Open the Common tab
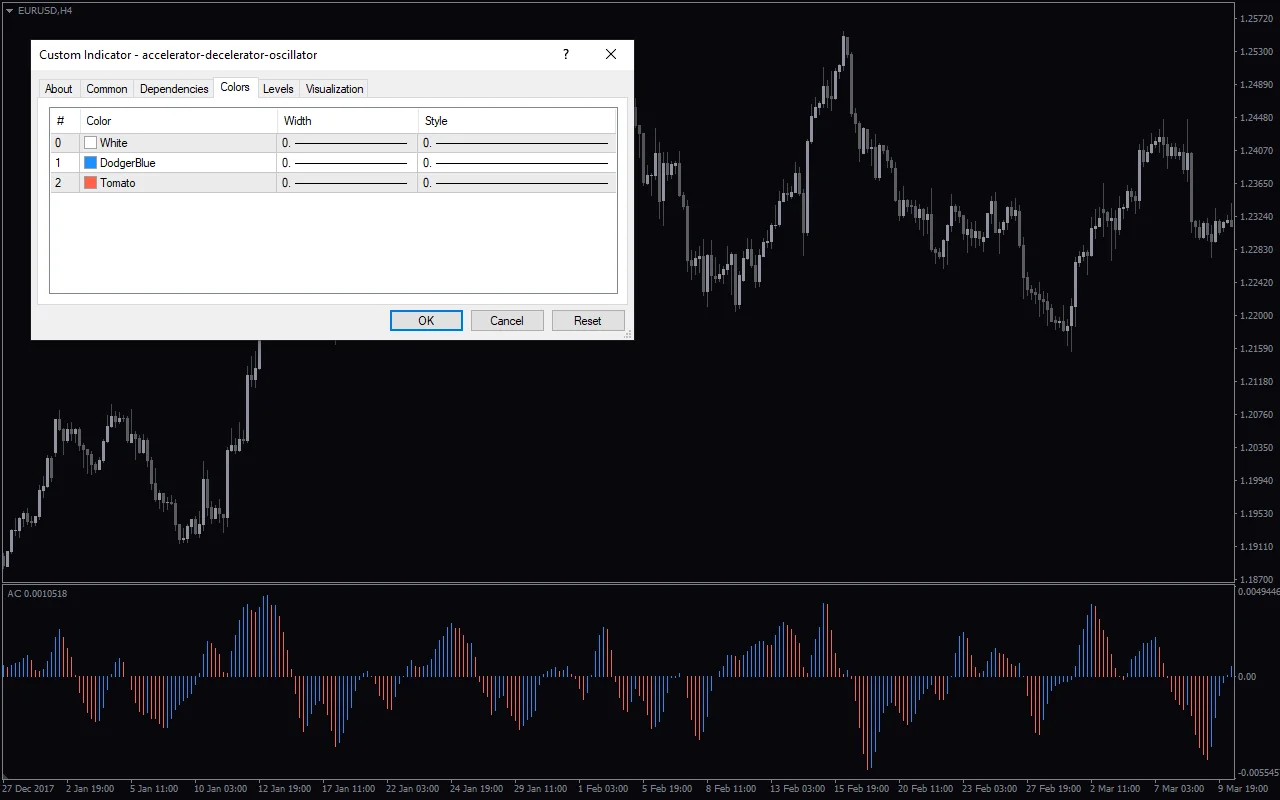The image size is (1280, 800). click(x=106, y=88)
